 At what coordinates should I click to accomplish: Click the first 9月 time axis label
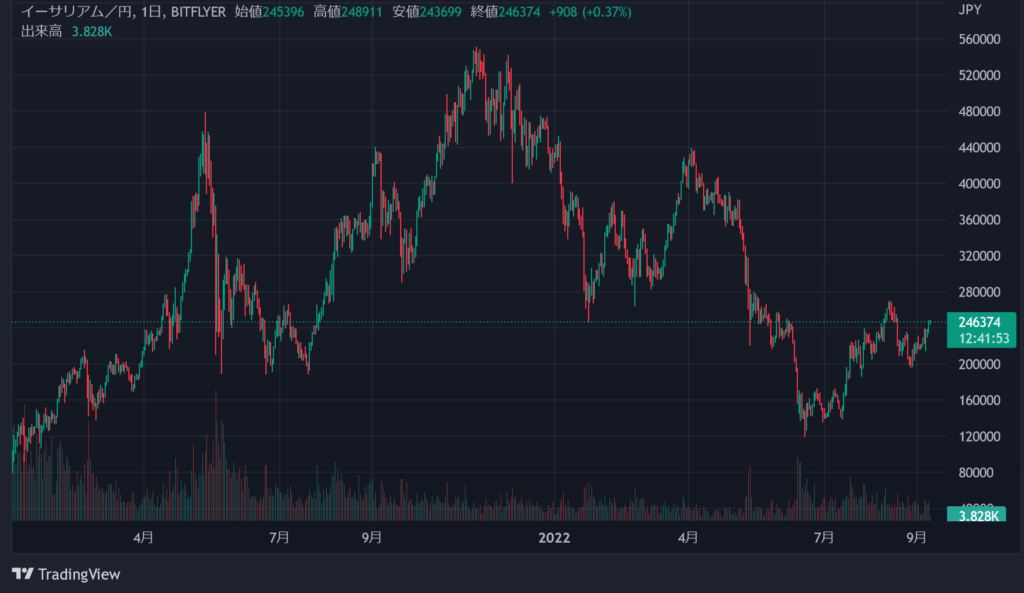pos(372,537)
